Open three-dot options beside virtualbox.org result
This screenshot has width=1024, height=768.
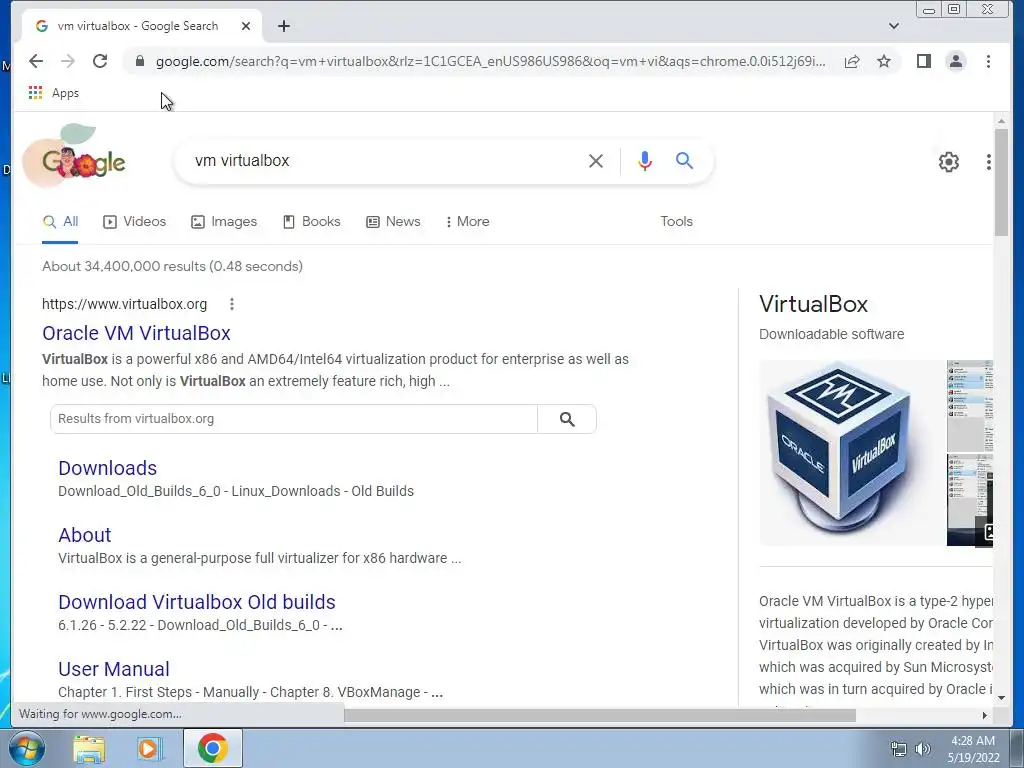pyautogui.click(x=232, y=304)
